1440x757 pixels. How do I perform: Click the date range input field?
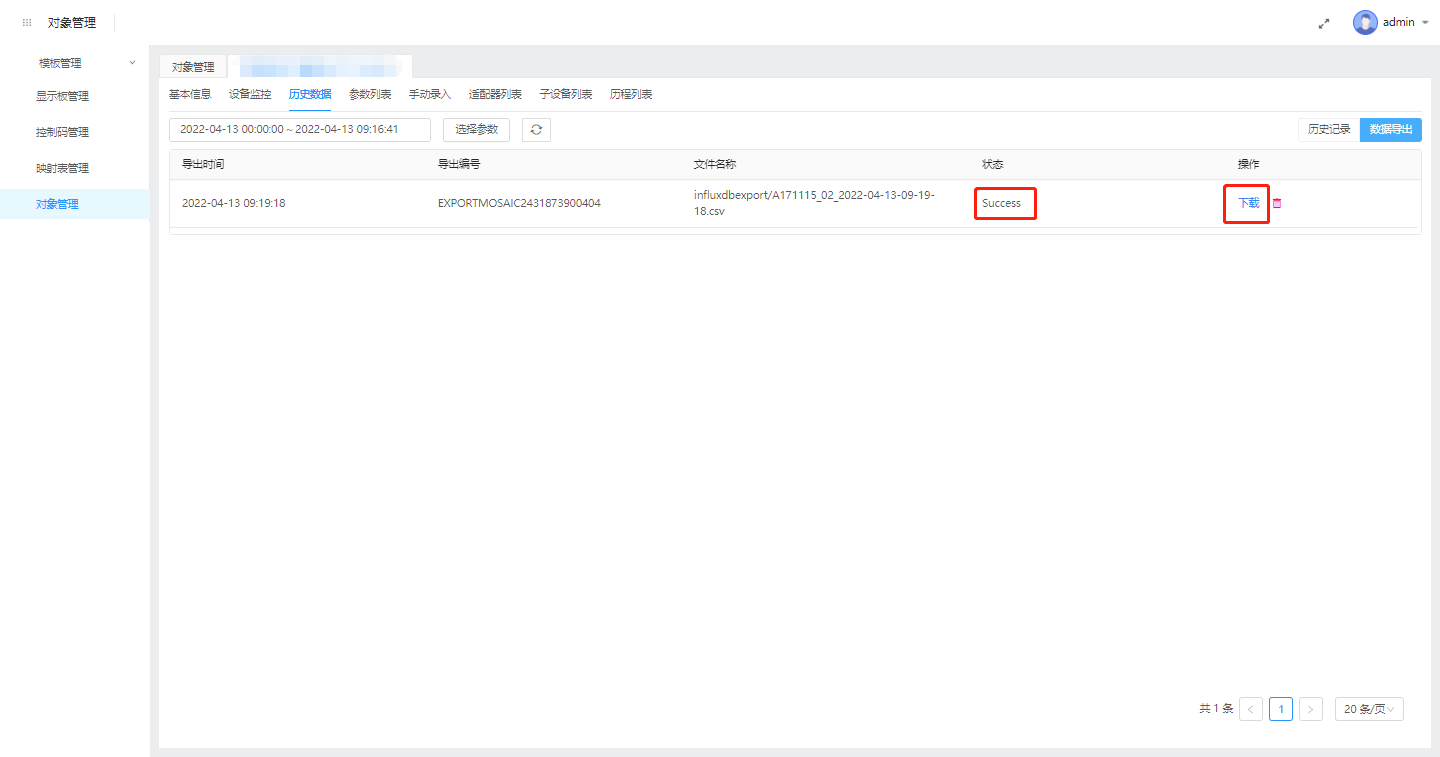coord(300,129)
